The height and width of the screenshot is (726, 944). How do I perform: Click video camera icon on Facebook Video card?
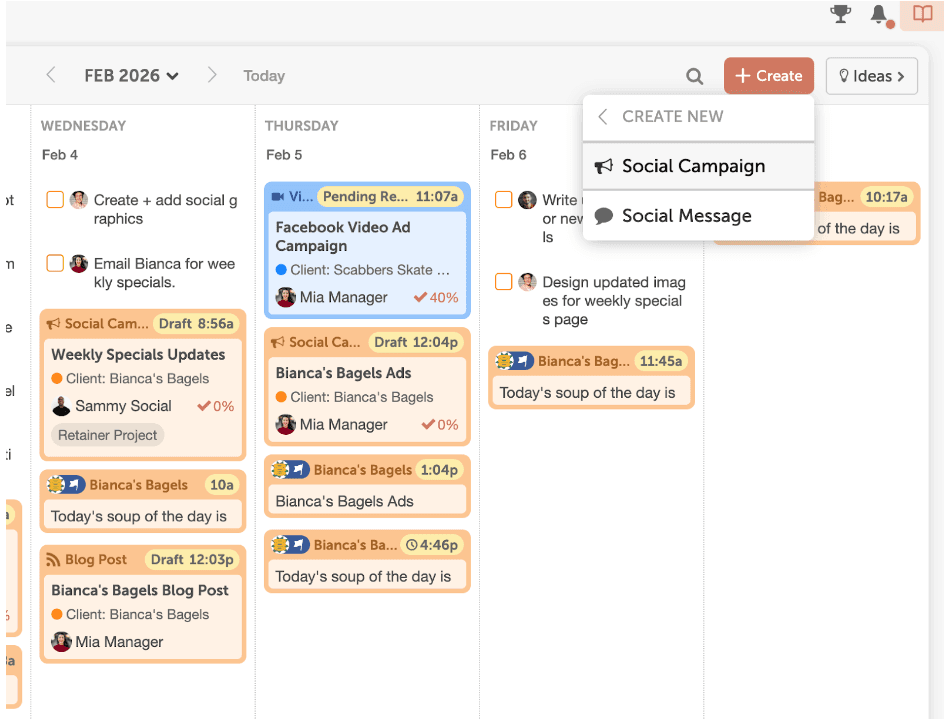(278, 197)
